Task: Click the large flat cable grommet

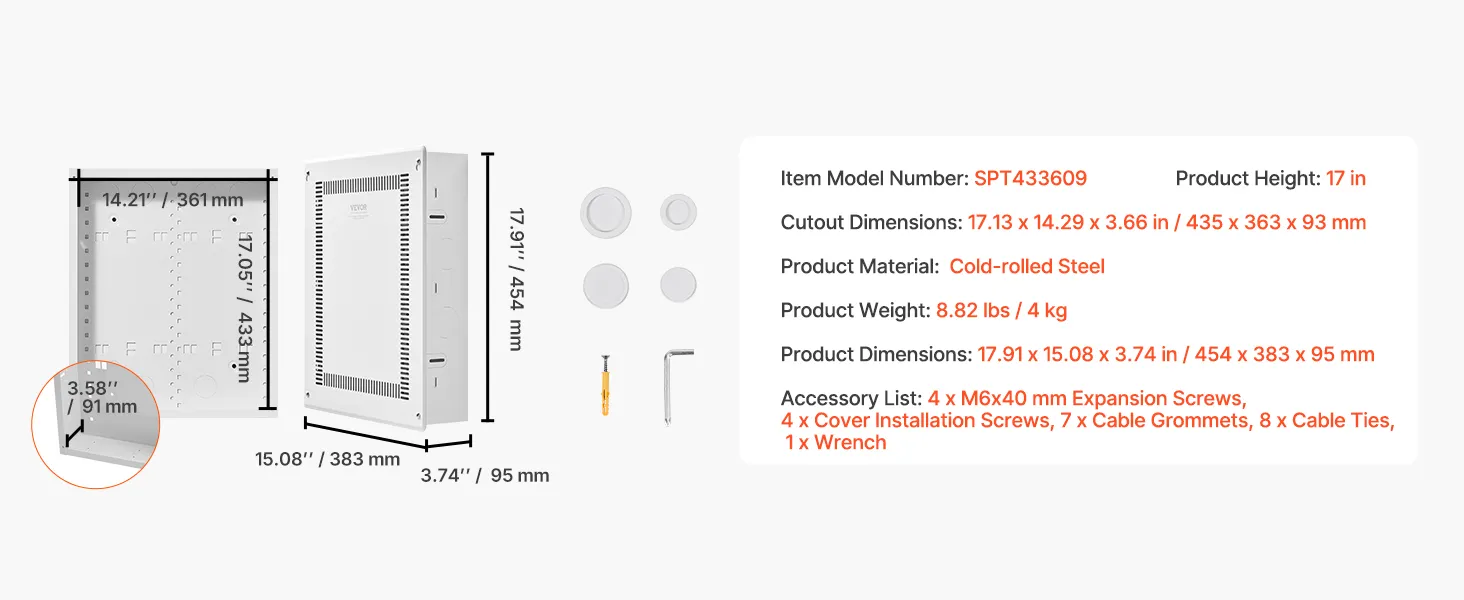Action: pos(606,285)
